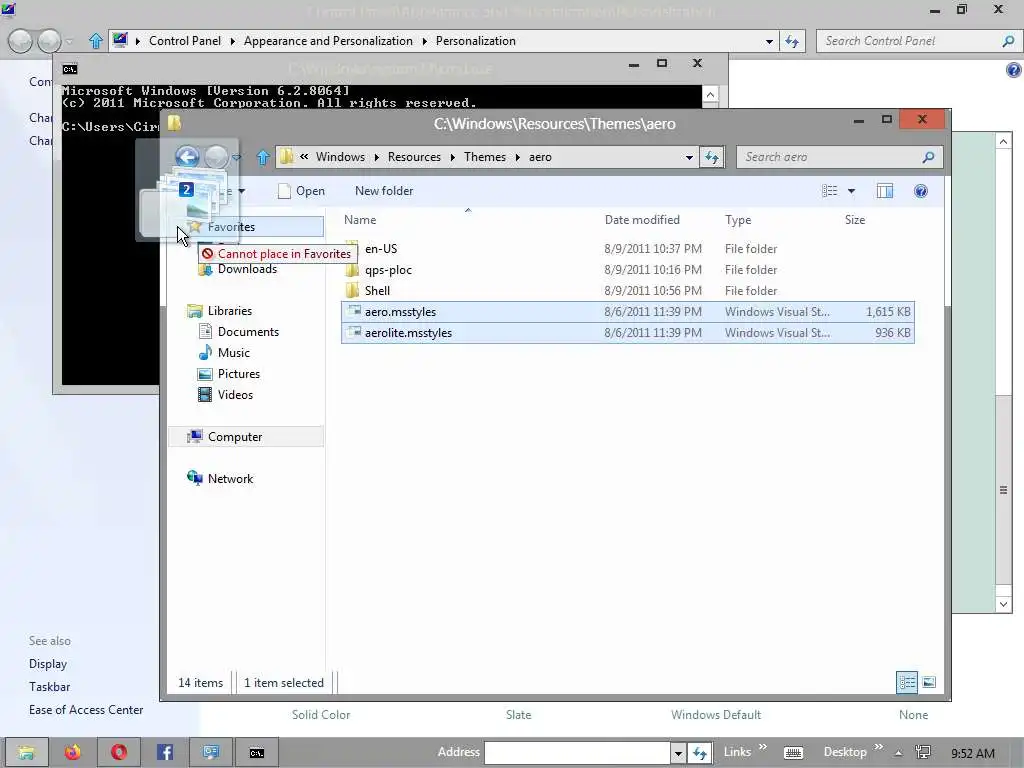Open the view options icon in the Explorer toolbar
1024x768 pixels.
point(829,191)
